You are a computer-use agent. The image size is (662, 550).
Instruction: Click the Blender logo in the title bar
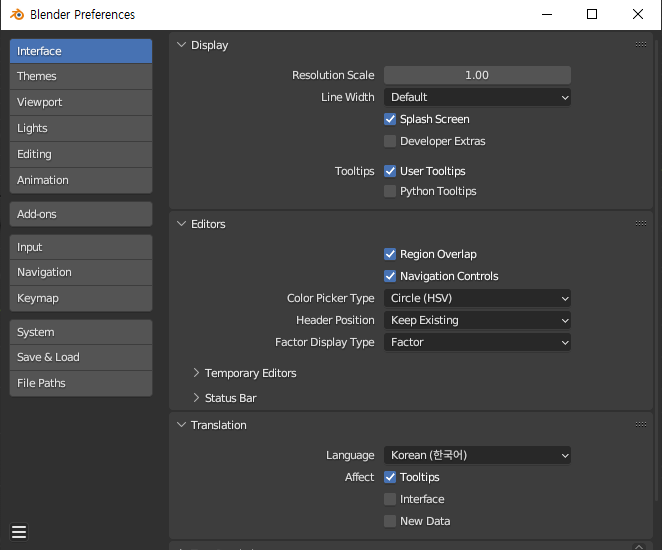(x=17, y=15)
